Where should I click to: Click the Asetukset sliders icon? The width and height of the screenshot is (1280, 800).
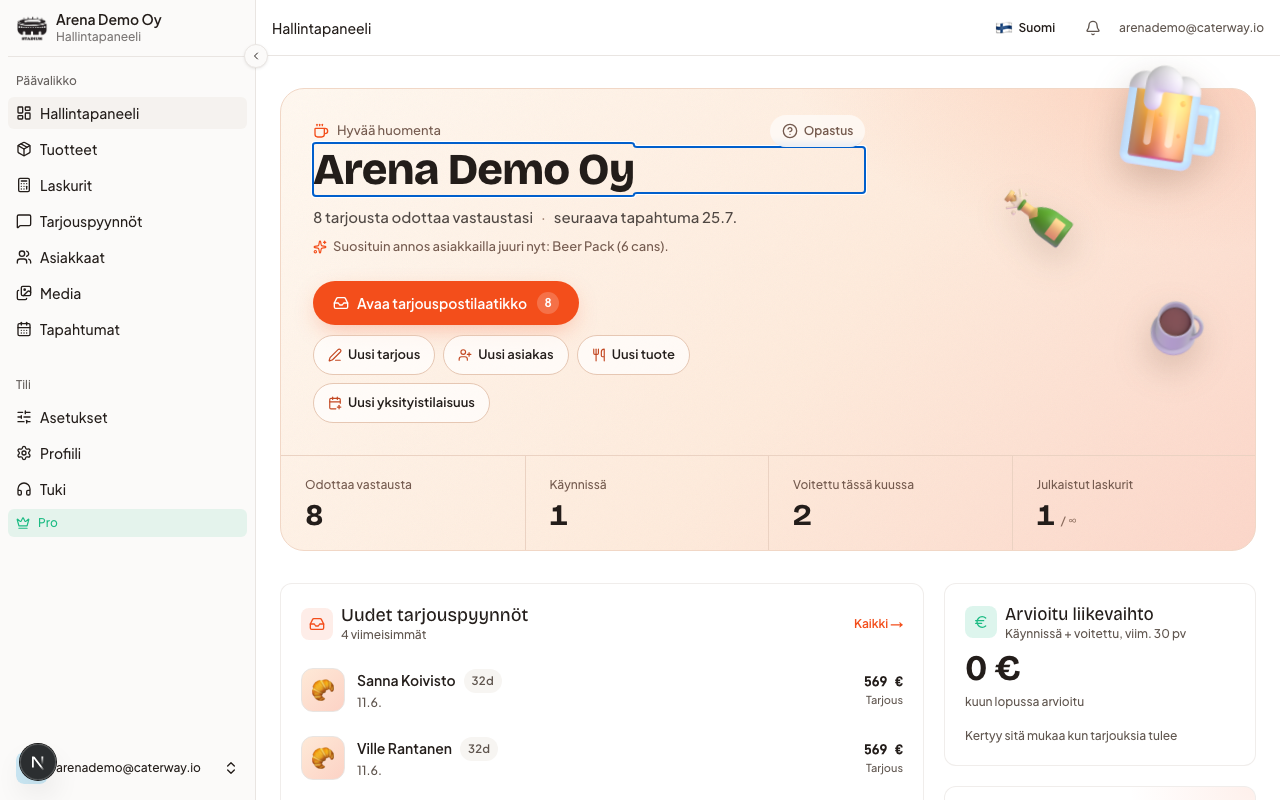[24, 417]
